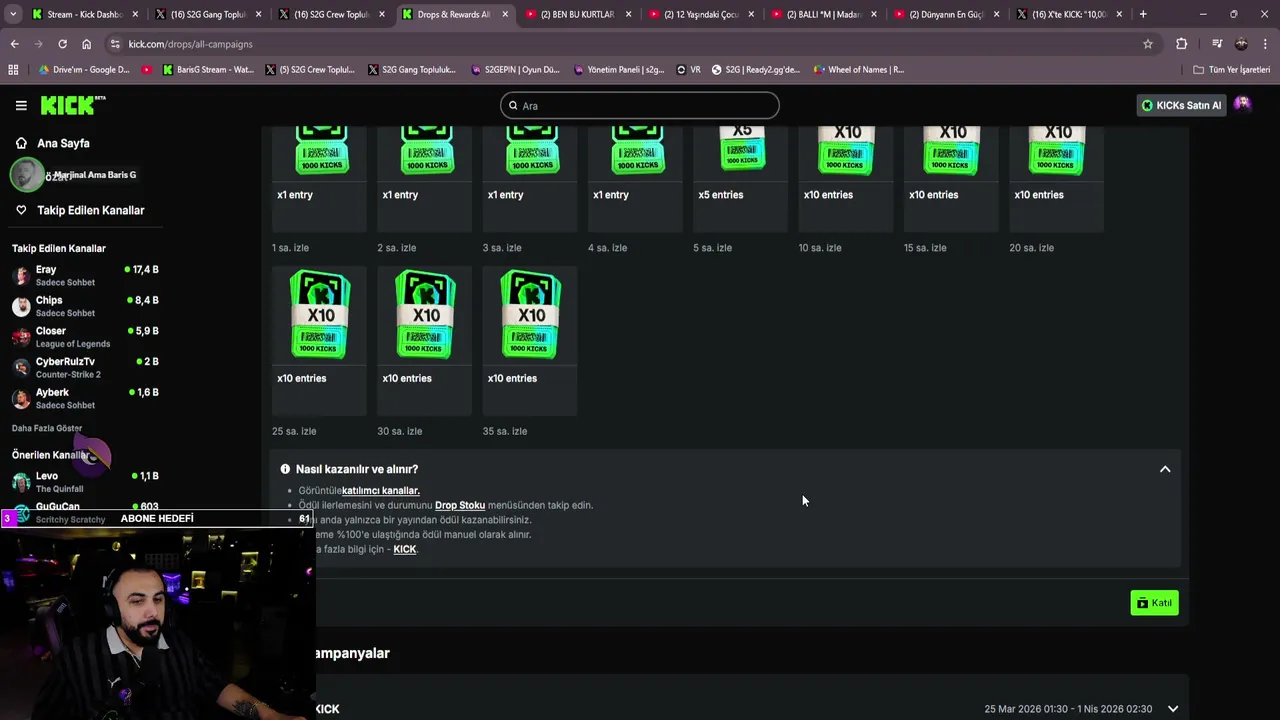Click the Ara search field
This screenshot has height=720, width=1280.
640,105
